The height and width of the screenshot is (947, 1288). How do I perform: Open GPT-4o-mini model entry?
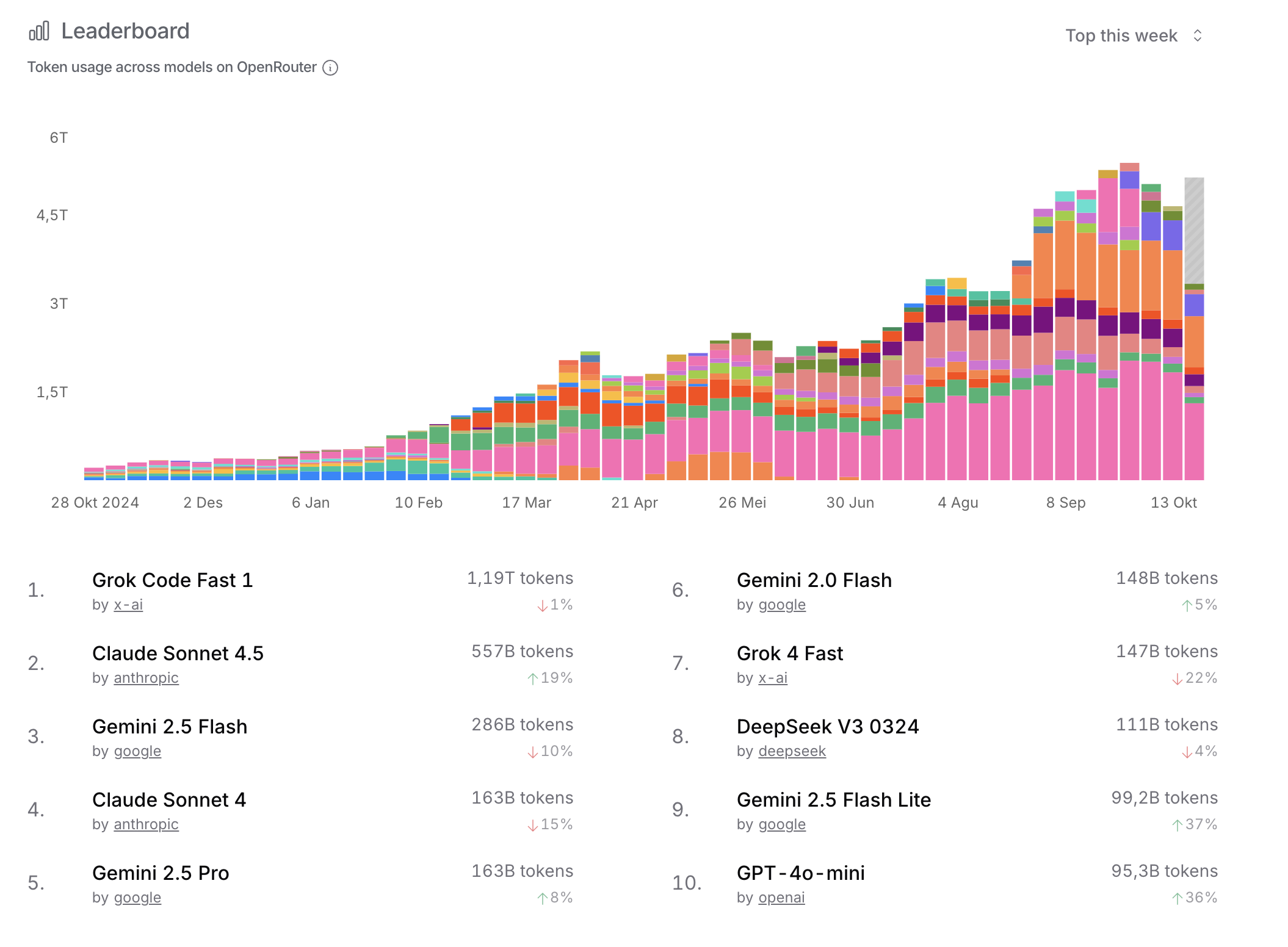[x=800, y=873]
